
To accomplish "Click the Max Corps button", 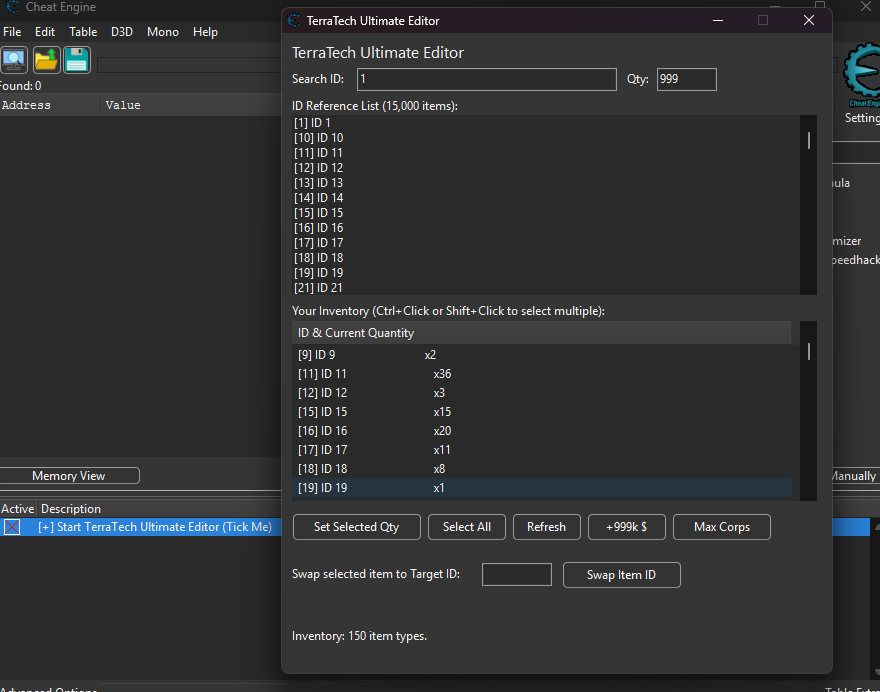I will 722,527.
